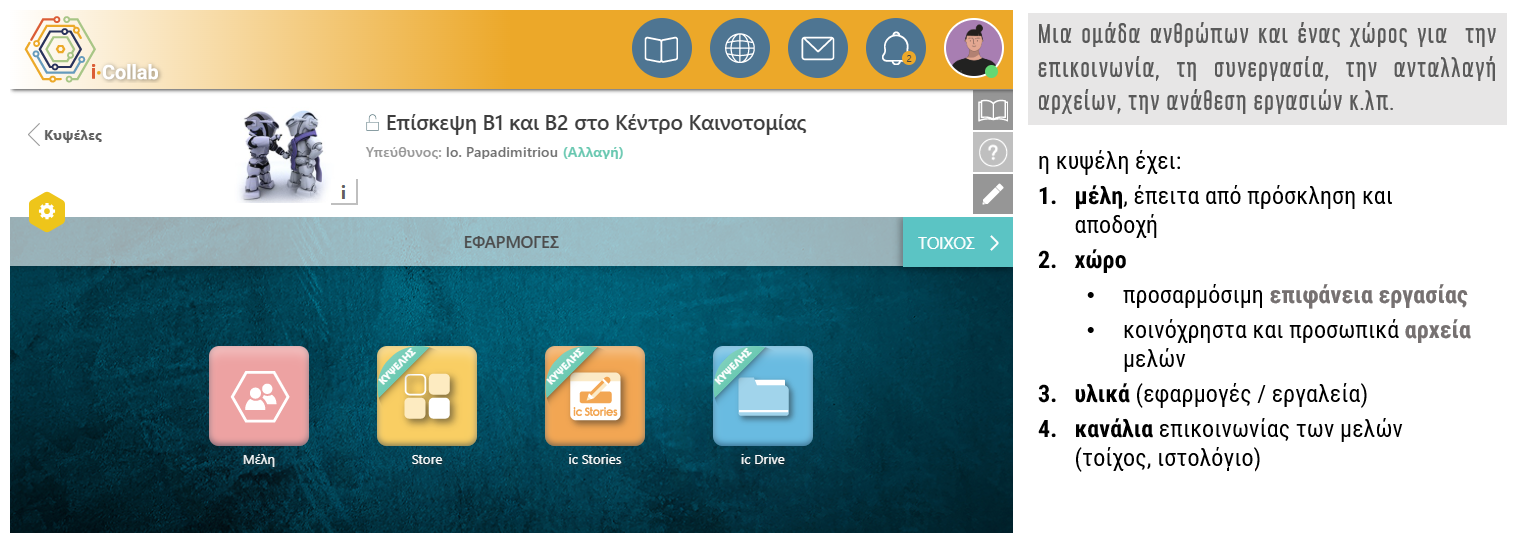Viewport: 1517px width, 542px height.
Task: Open the yellow hexagon settings gear
Action: [48, 211]
